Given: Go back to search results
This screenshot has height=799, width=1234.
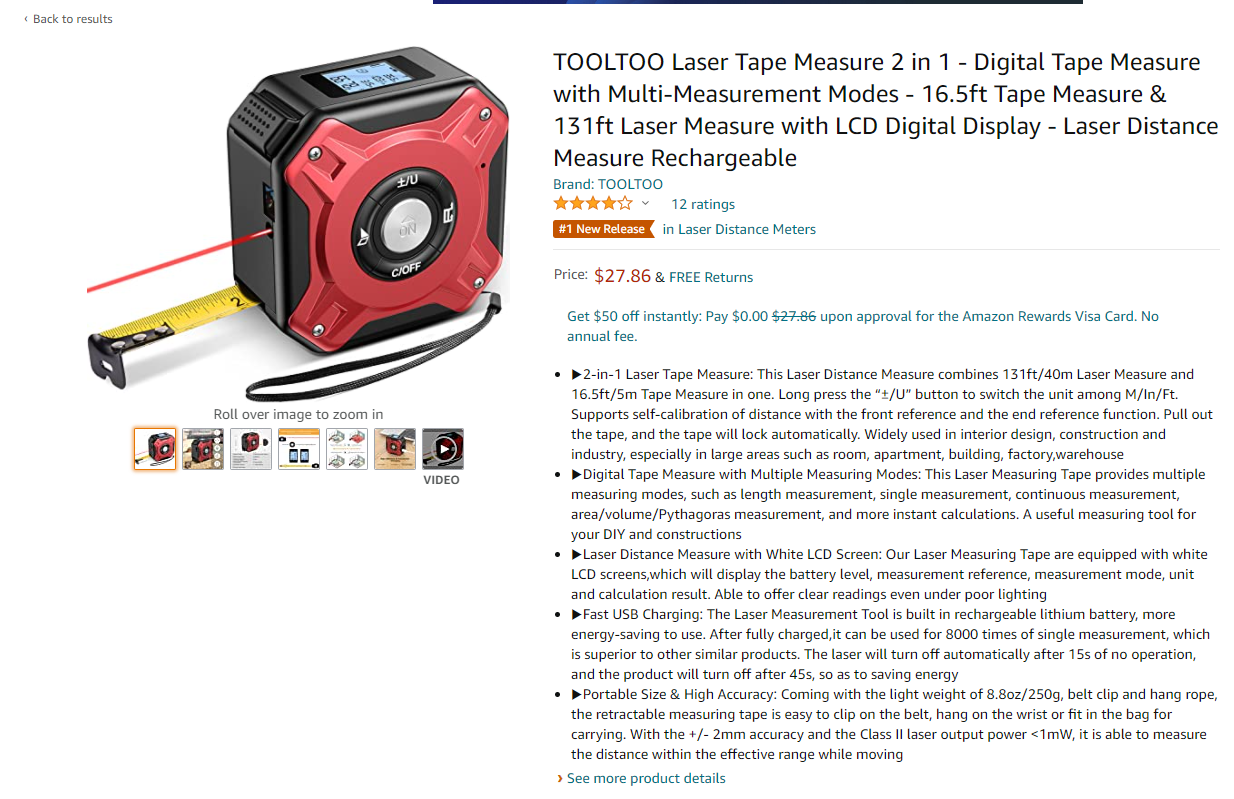Looking at the screenshot, I should coord(73,19).
